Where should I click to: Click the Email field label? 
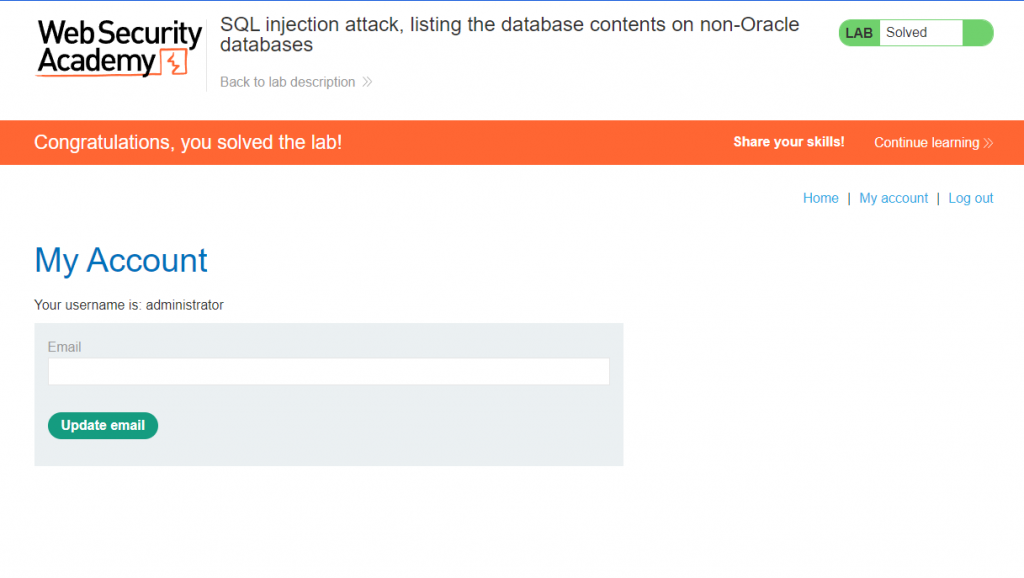[64, 347]
